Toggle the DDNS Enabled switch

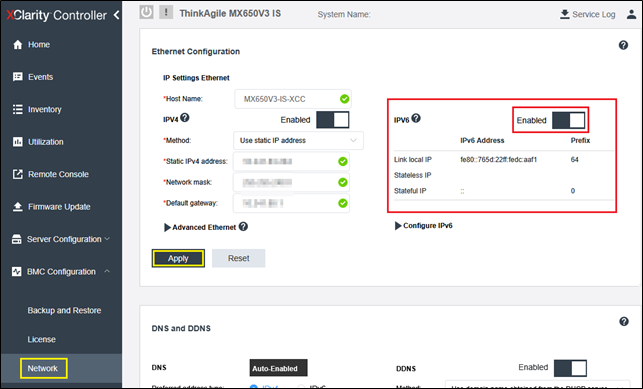point(570,368)
